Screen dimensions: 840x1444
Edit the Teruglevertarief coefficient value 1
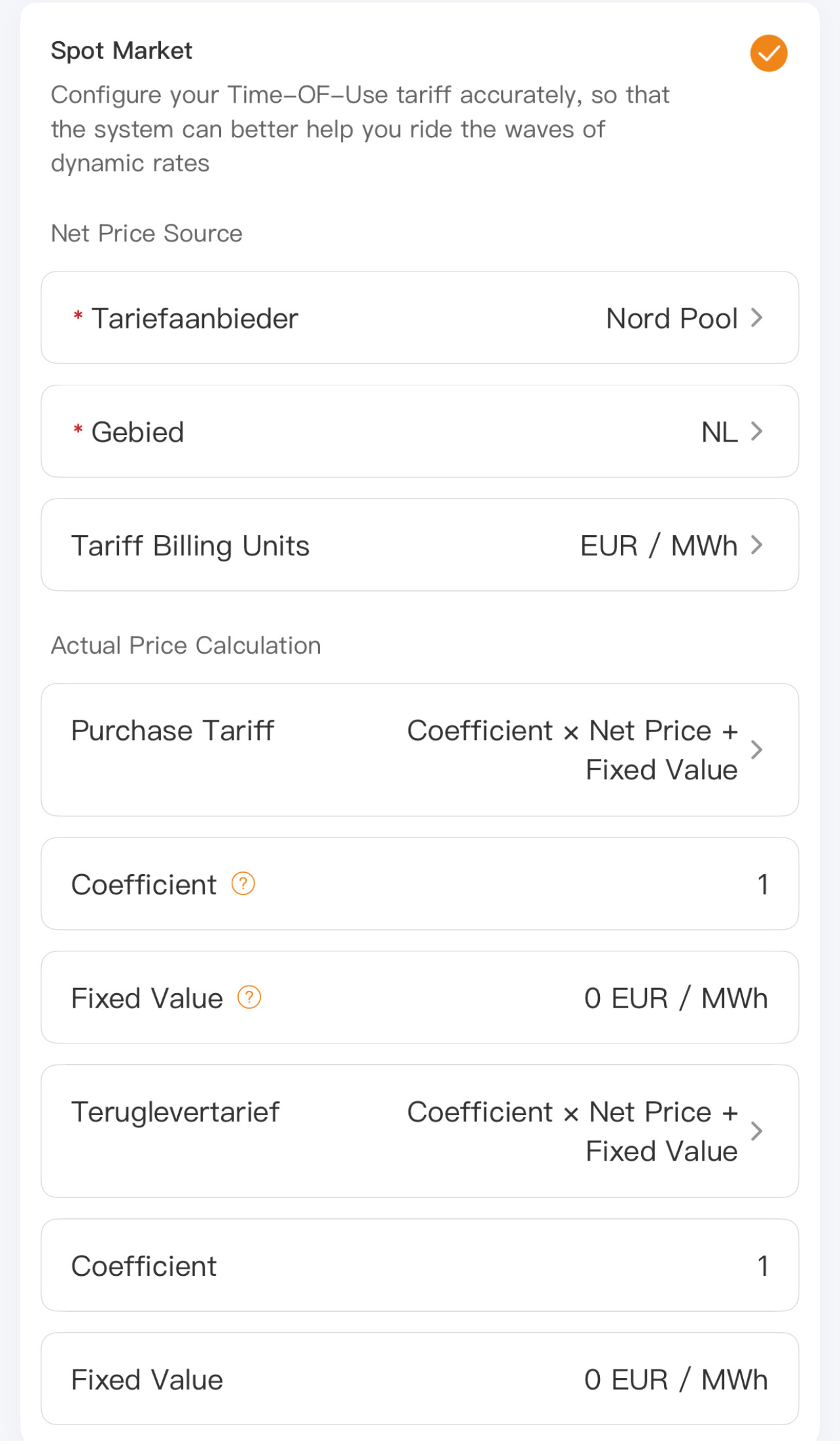point(762,1266)
